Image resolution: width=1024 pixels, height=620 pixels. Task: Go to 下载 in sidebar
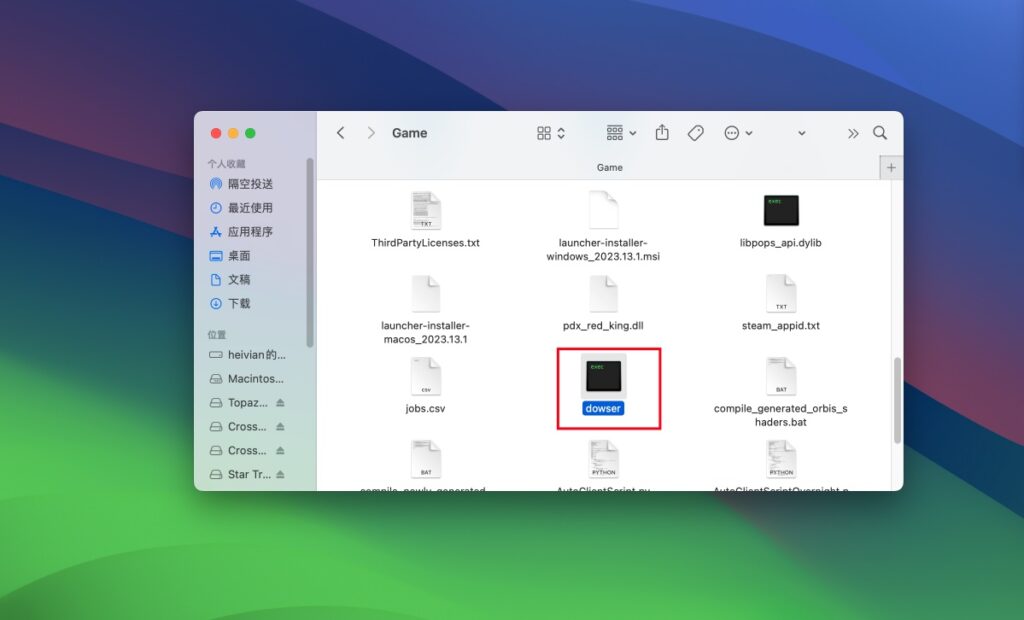pyautogui.click(x=238, y=303)
